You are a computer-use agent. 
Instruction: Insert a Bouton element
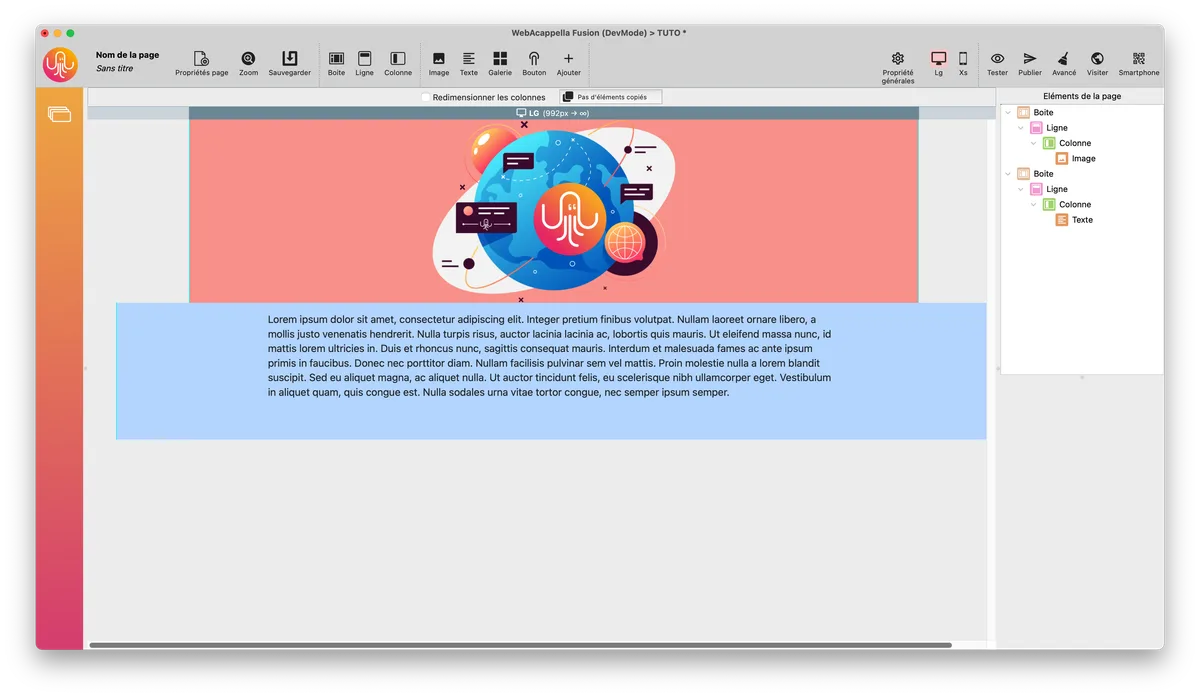pos(534,59)
